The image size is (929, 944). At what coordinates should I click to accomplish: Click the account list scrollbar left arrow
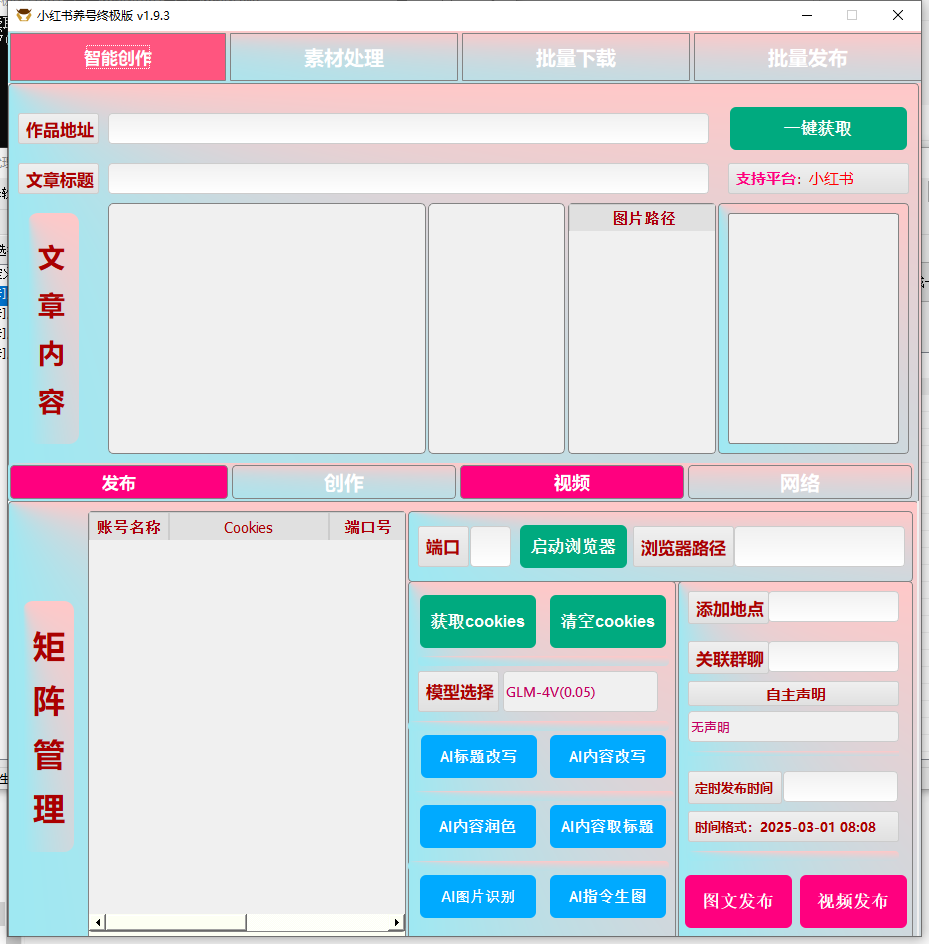click(98, 922)
